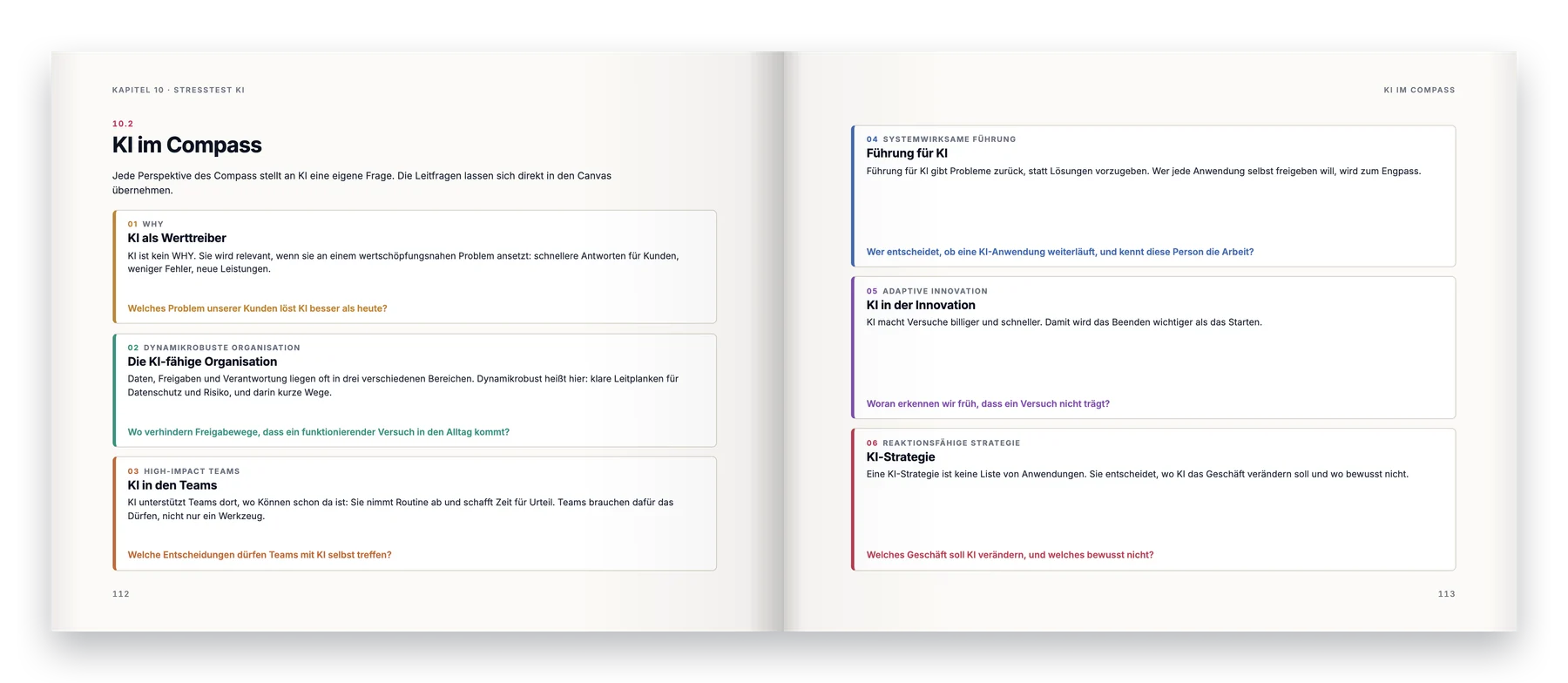This screenshot has width=1568, height=683.
Task: Click the paragraph starting 'KI unterstützt Teams dort'
Action: (x=401, y=509)
